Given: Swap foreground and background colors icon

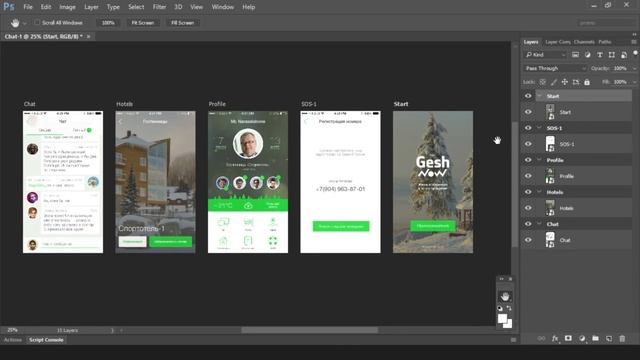Looking at the screenshot, I should [509, 308].
